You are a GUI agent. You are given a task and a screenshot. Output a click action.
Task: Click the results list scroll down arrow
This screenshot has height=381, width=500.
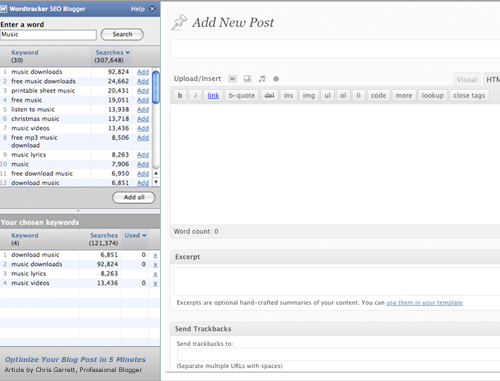point(156,182)
